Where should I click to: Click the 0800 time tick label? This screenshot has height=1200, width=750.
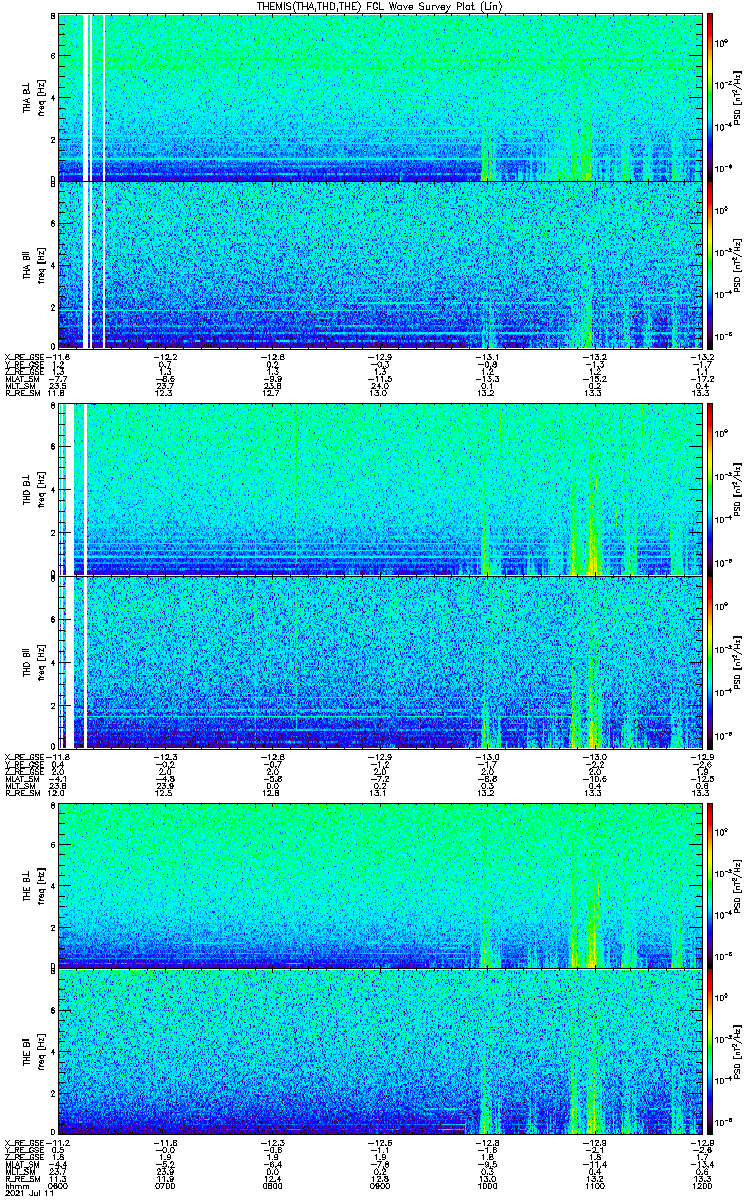click(x=272, y=1186)
